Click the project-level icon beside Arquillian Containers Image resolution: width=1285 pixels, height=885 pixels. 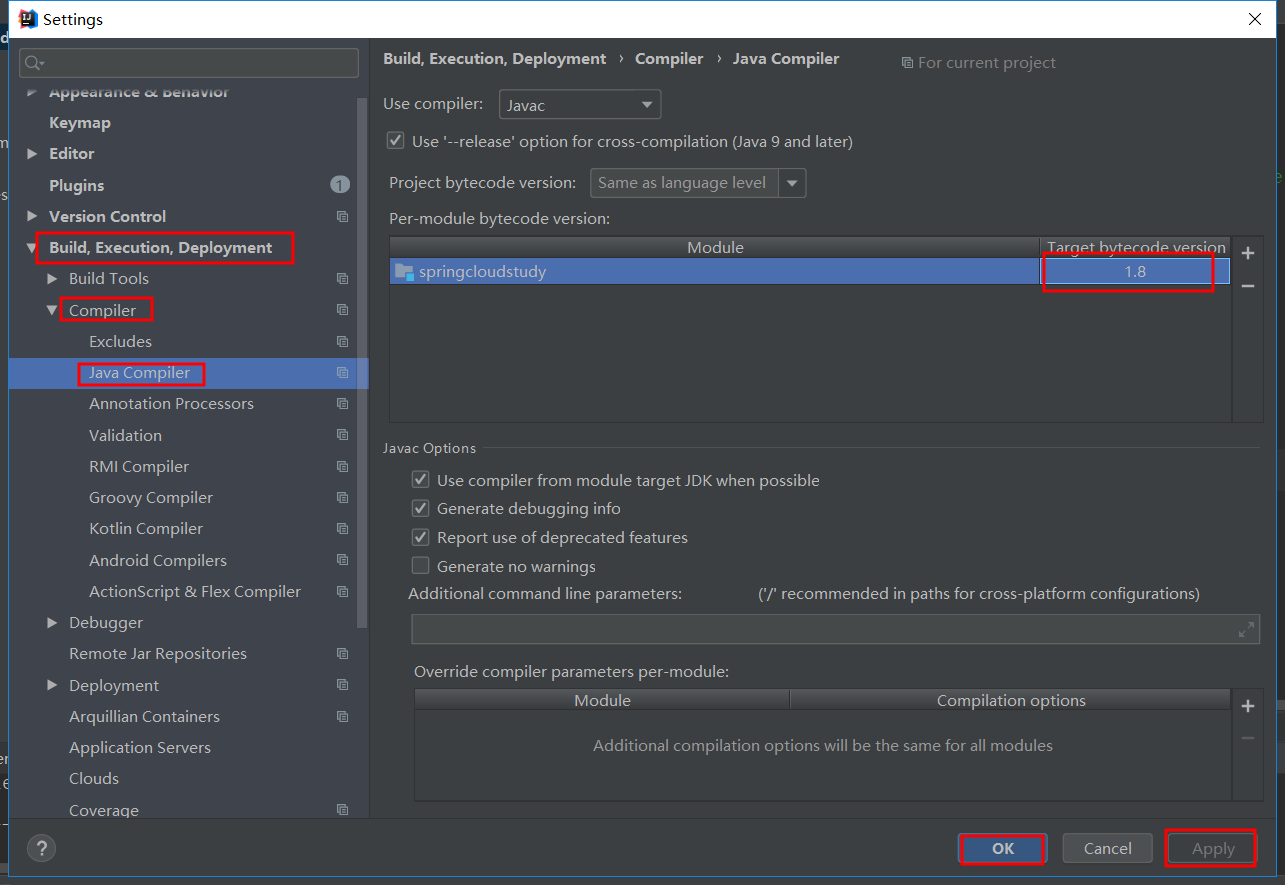(x=343, y=717)
